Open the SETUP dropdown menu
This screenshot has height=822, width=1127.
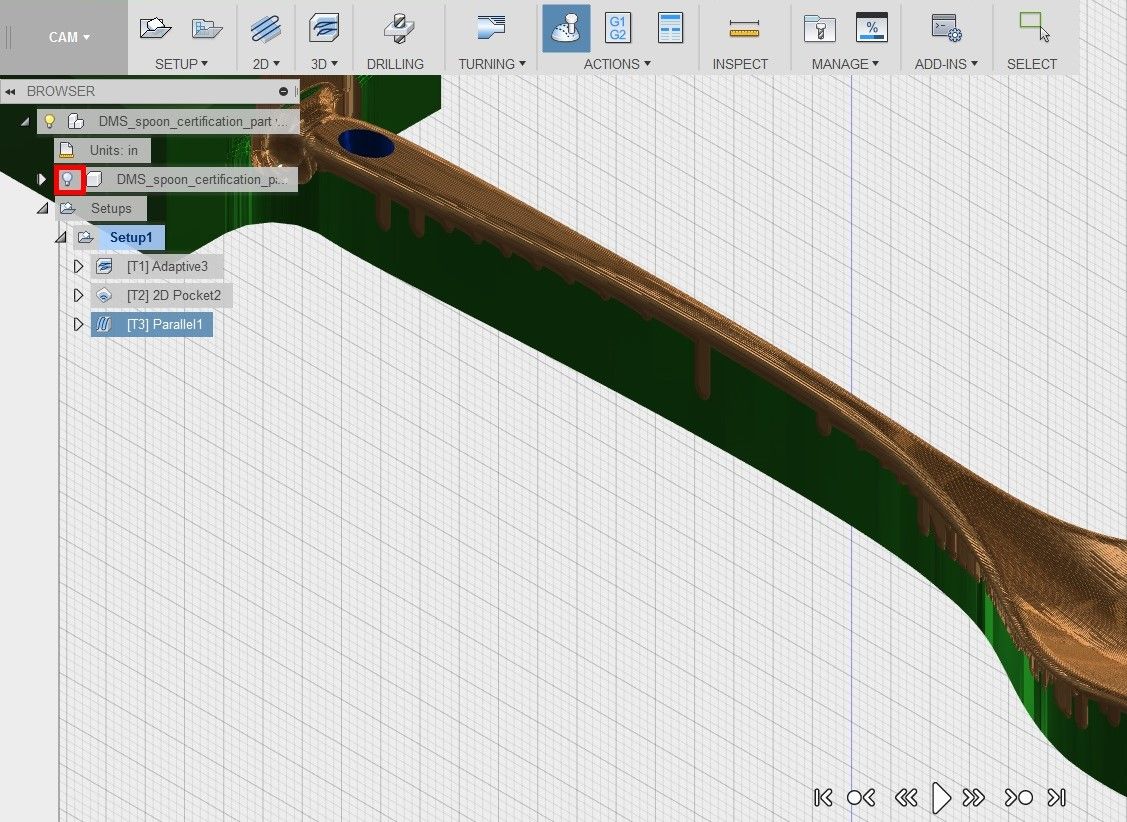coord(181,64)
